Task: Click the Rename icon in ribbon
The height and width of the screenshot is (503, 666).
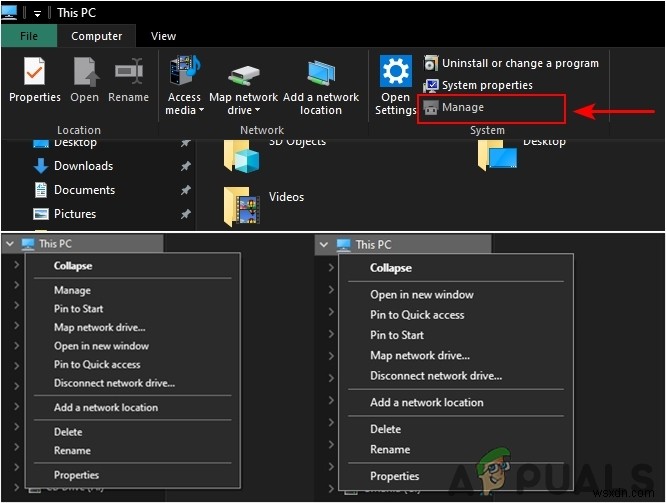Action: pyautogui.click(x=129, y=71)
